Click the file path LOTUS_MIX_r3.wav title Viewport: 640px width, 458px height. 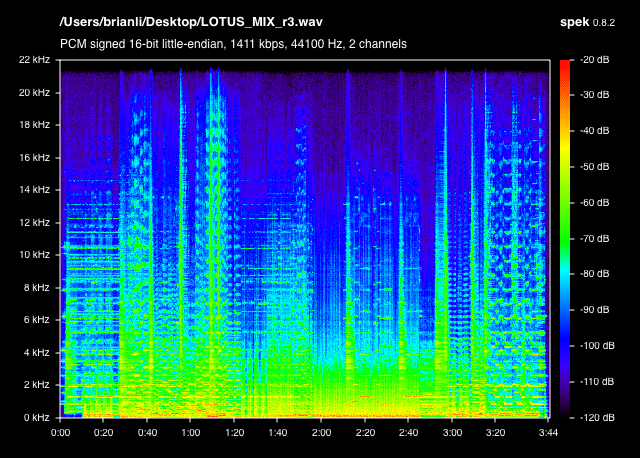(x=191, y=22)
